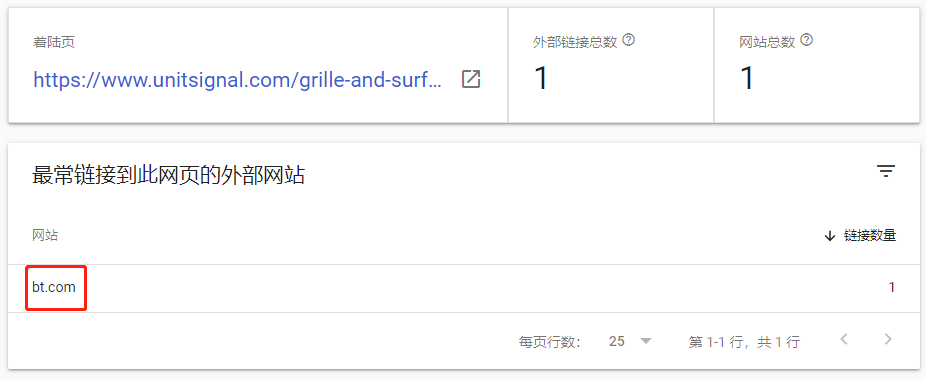This screenshot has height=380, width=926.
Task: Click the 着陆页 label
Action: 53,43
